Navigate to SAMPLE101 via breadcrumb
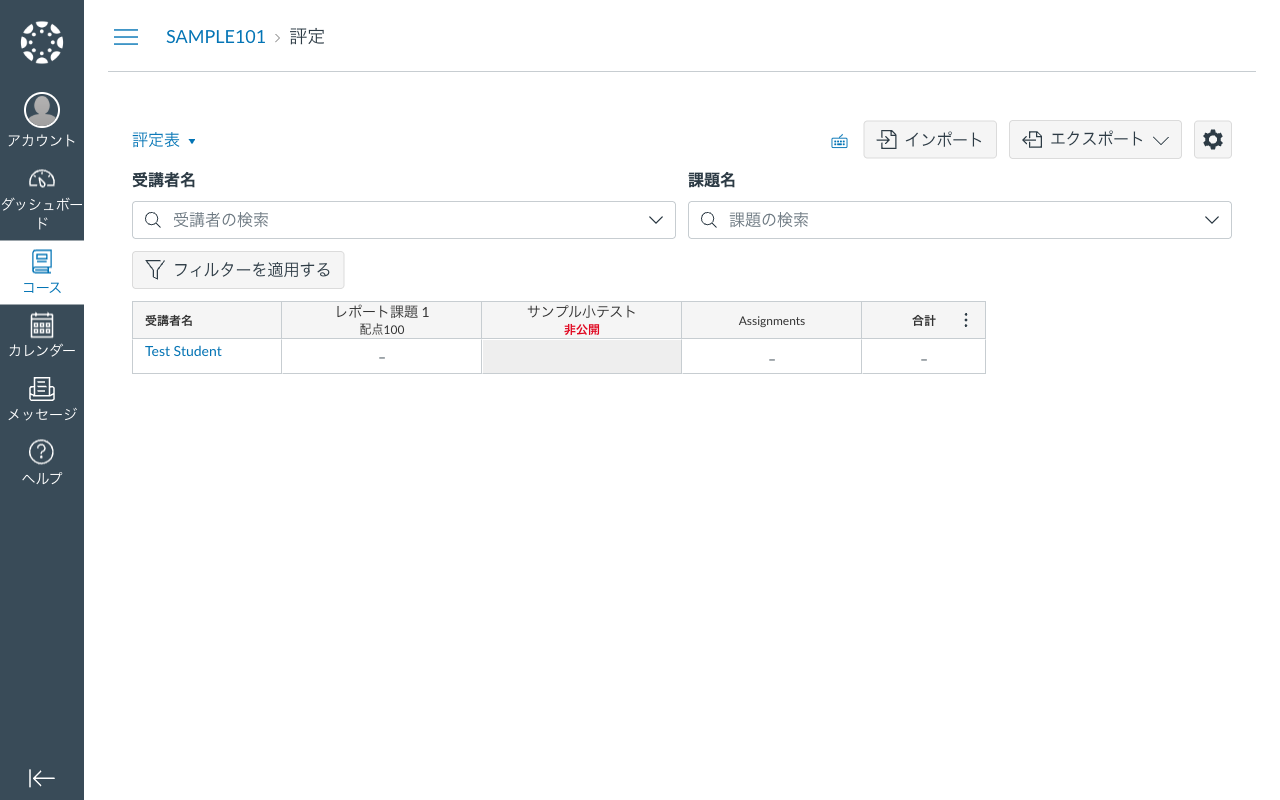The height and width of the screenshot is (800, 1280). point(216,36)
